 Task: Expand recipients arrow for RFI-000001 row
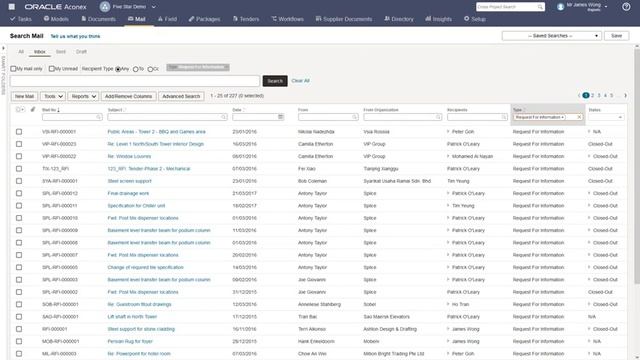448,329
